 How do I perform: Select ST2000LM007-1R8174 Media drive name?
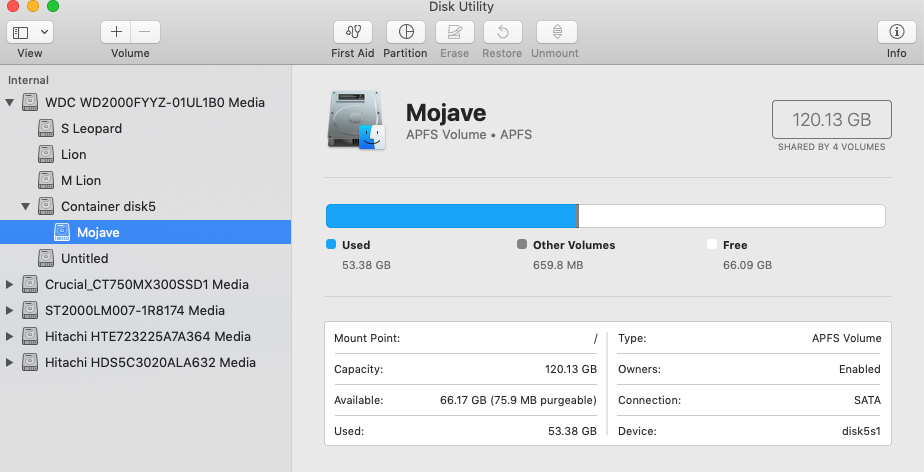(135, 310)
